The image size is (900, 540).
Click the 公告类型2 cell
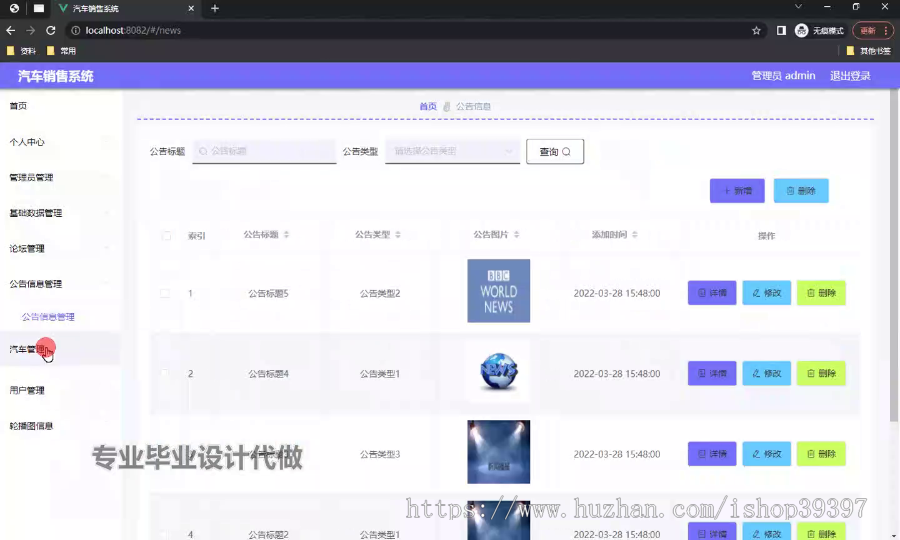click(x=379, y=293)
